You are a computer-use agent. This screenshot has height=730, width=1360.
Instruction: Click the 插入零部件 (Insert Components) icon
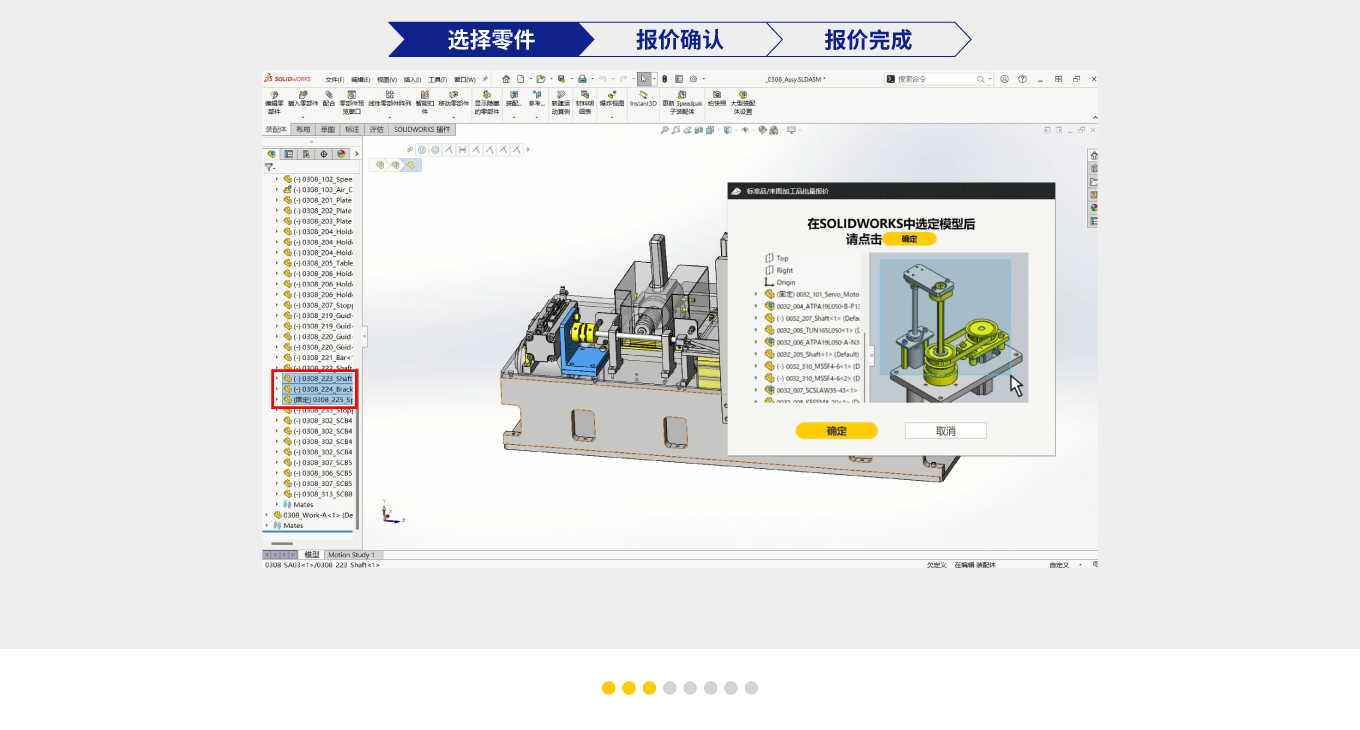(303, 98)
